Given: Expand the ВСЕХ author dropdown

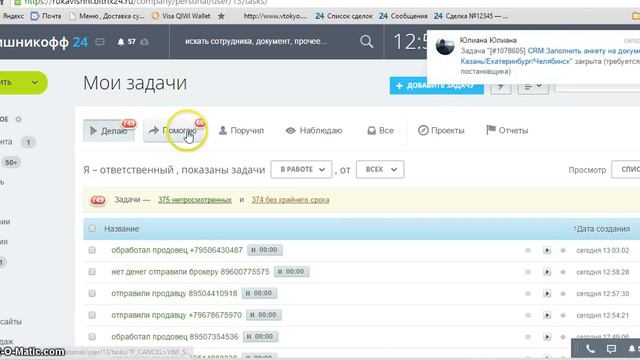Looking at the screenshot, I should (380, 169).
